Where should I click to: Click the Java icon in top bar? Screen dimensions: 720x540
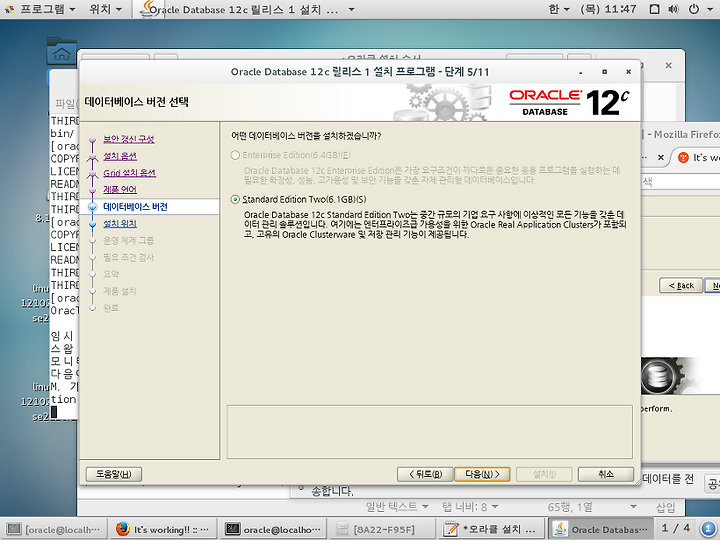[x=149, y=9]
